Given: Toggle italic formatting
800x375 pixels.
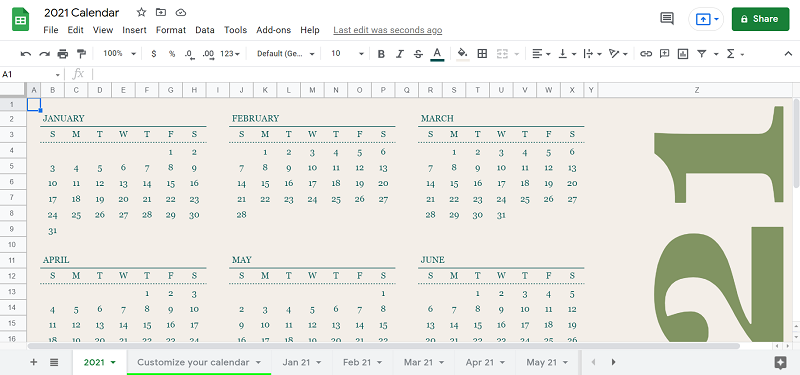Looking at the screenshot, I should [x=399, y=54].
